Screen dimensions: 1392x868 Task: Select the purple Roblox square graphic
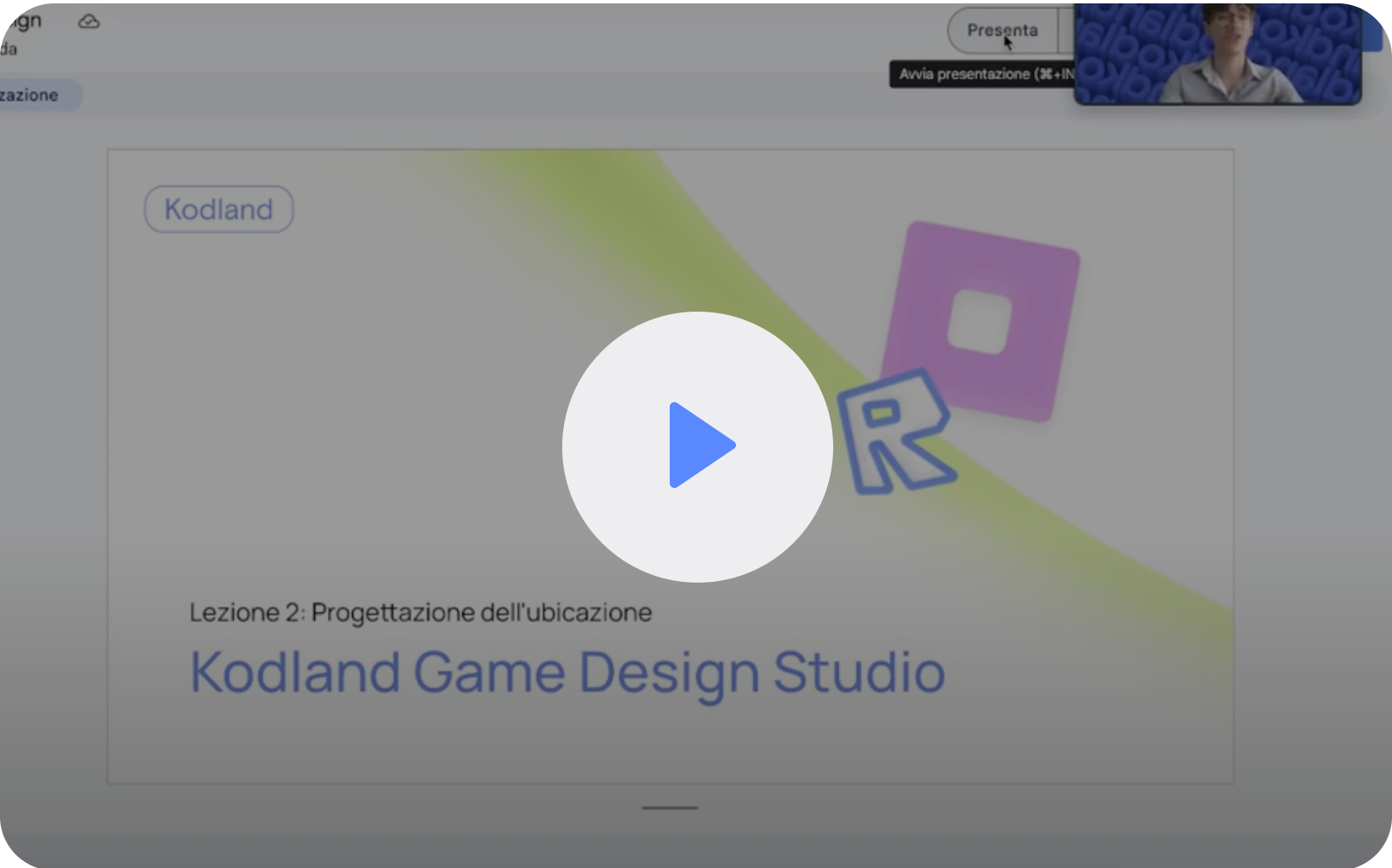point(980,321)
